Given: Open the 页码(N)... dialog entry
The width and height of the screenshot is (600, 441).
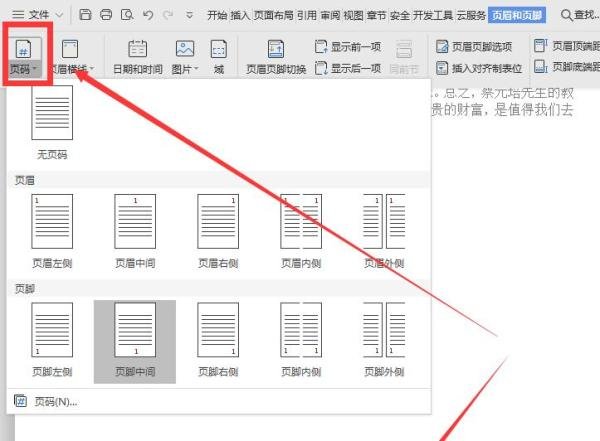Looking at the screenshot, I should click(x=219, y=402).
